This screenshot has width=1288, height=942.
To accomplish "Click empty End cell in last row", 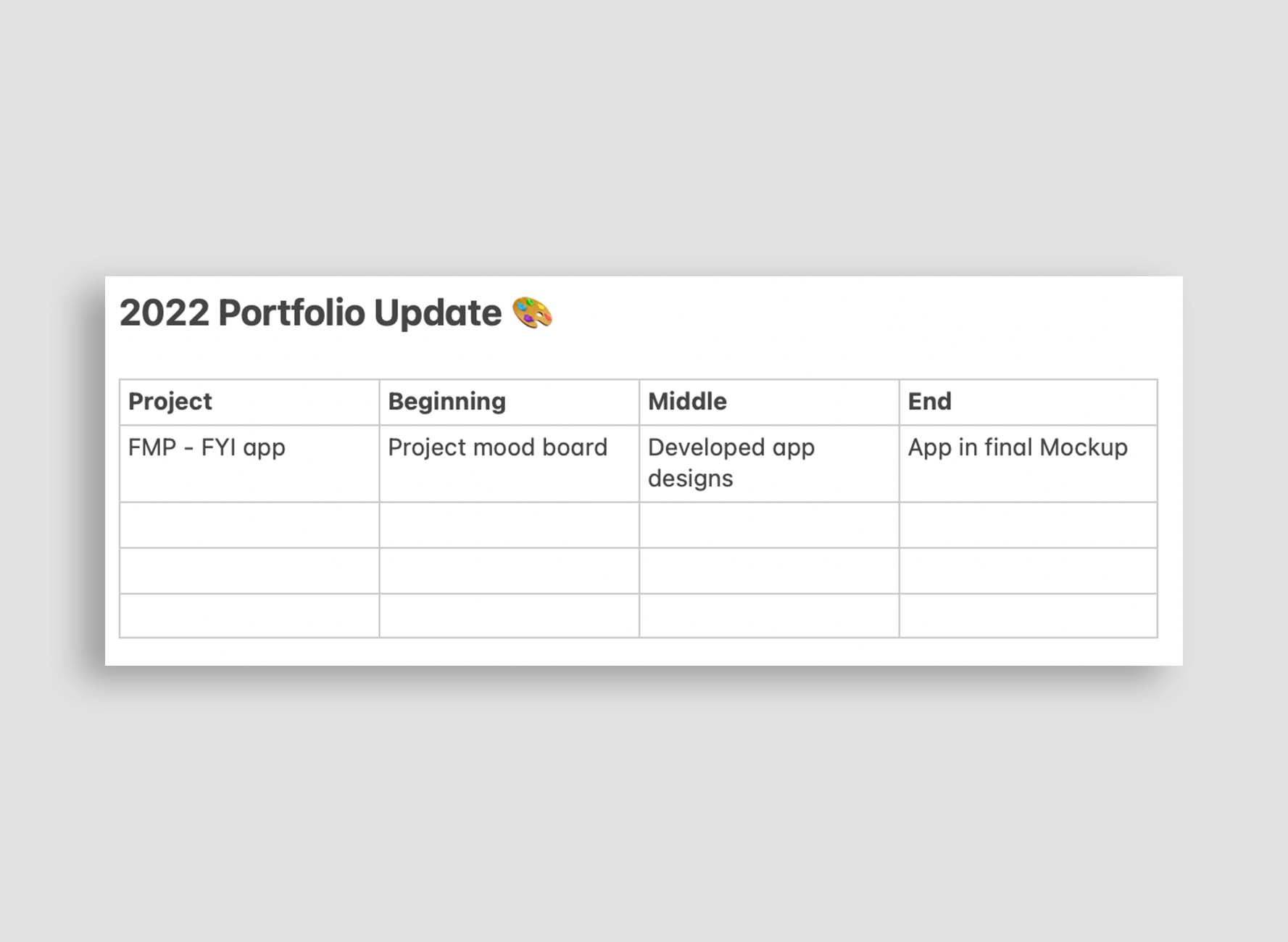I will (x=1029, y=616).
